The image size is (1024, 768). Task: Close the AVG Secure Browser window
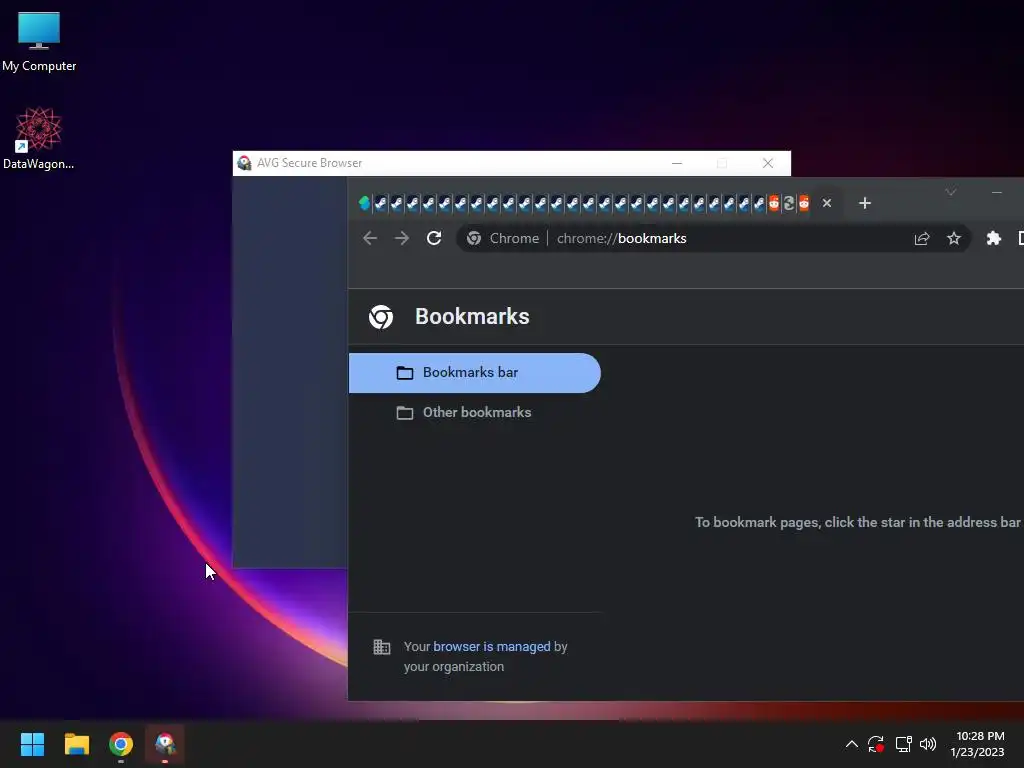(x=768, y=163)
